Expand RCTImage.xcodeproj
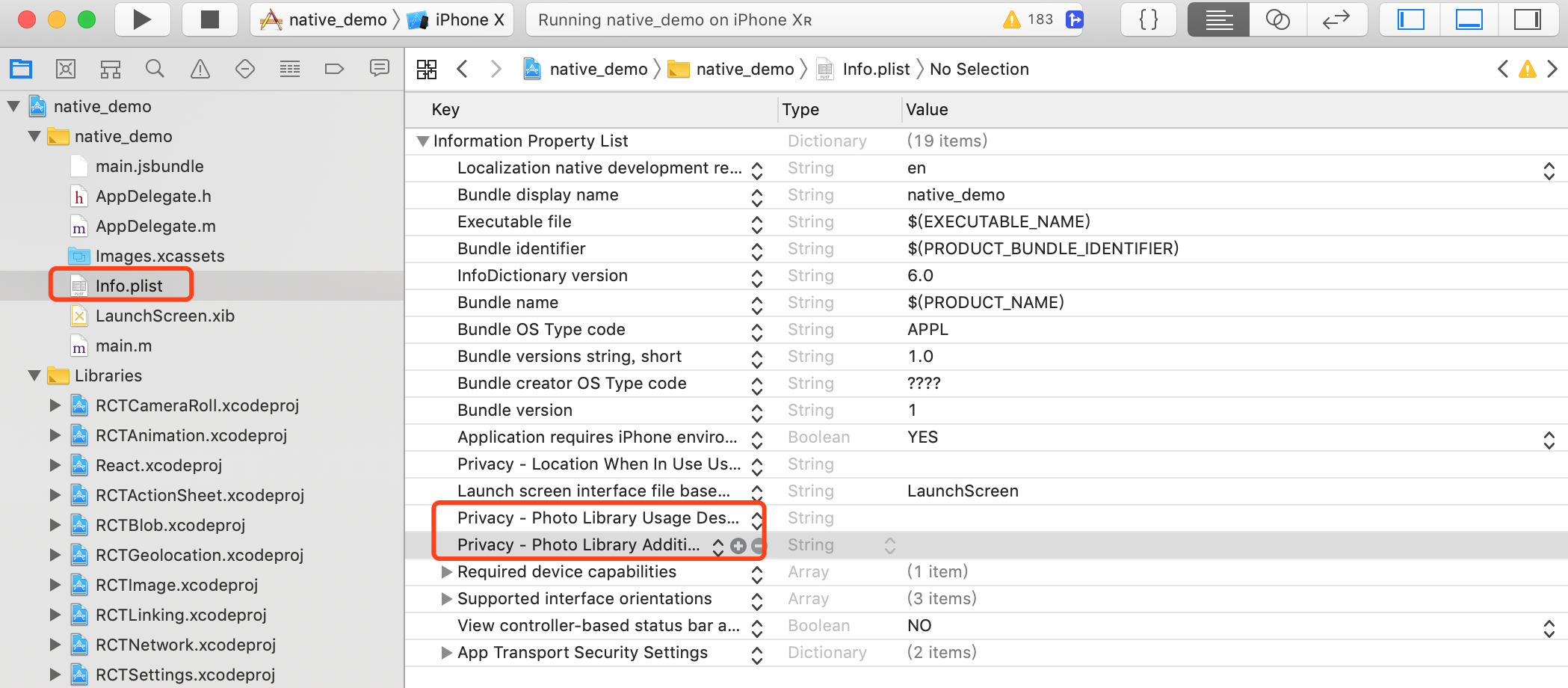This screenshot has height=688, width=1568. click(55, 585)
